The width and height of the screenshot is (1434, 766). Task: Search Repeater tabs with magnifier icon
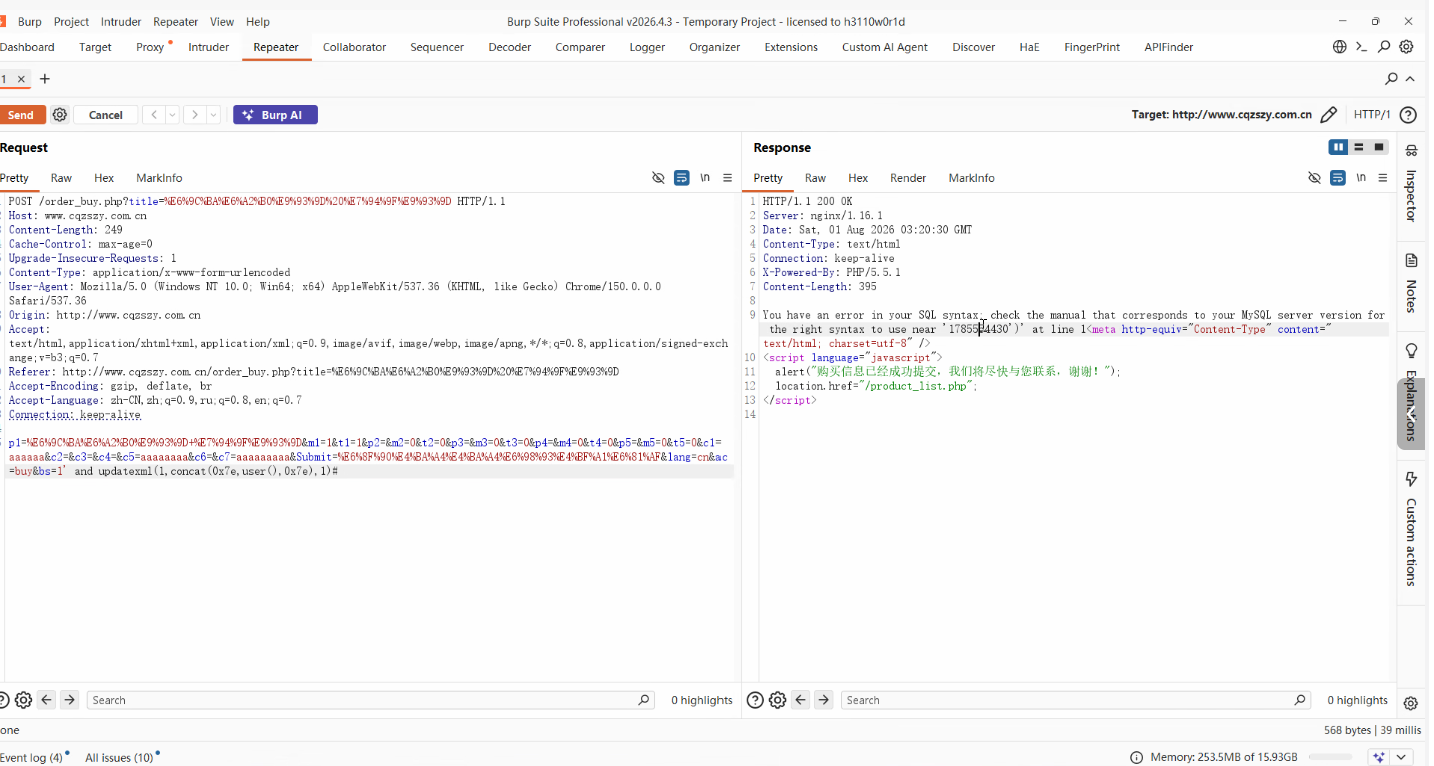[1391, 78]
